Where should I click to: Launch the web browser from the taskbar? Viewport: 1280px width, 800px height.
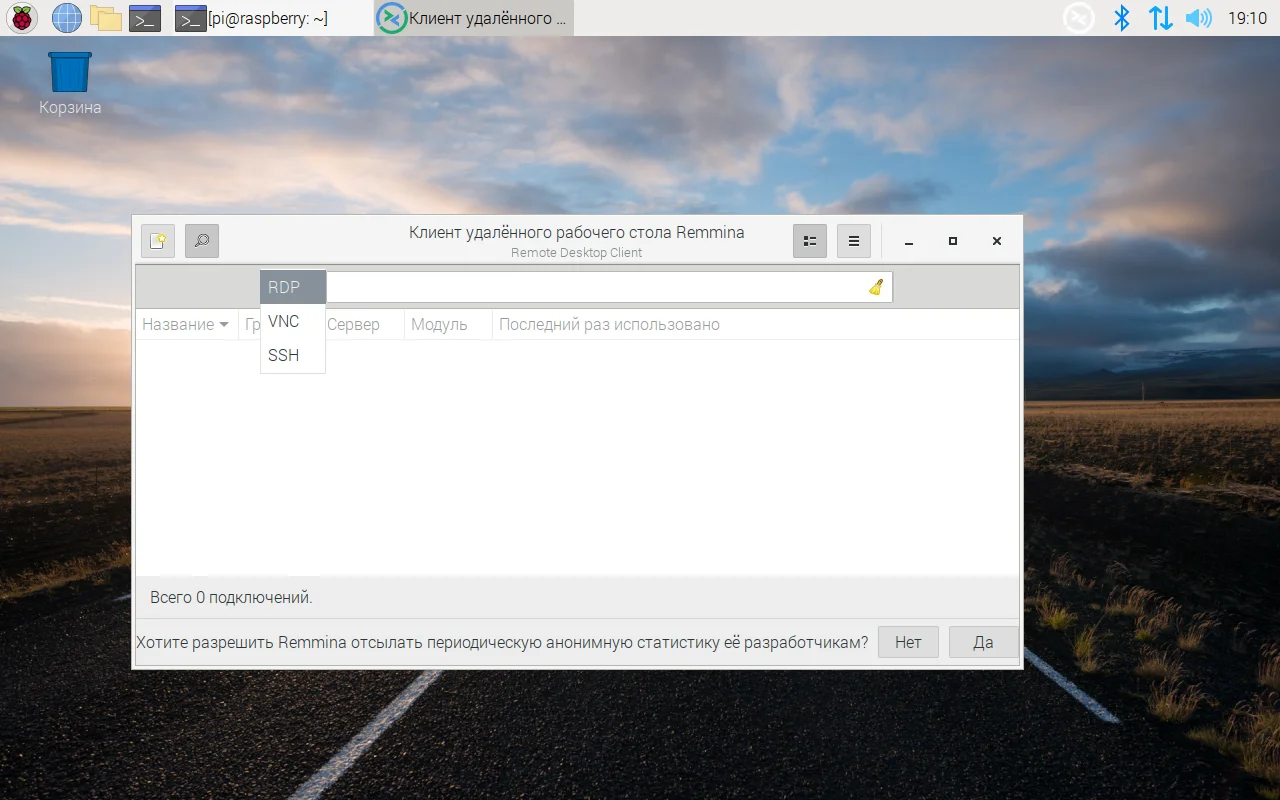[67, 18]
